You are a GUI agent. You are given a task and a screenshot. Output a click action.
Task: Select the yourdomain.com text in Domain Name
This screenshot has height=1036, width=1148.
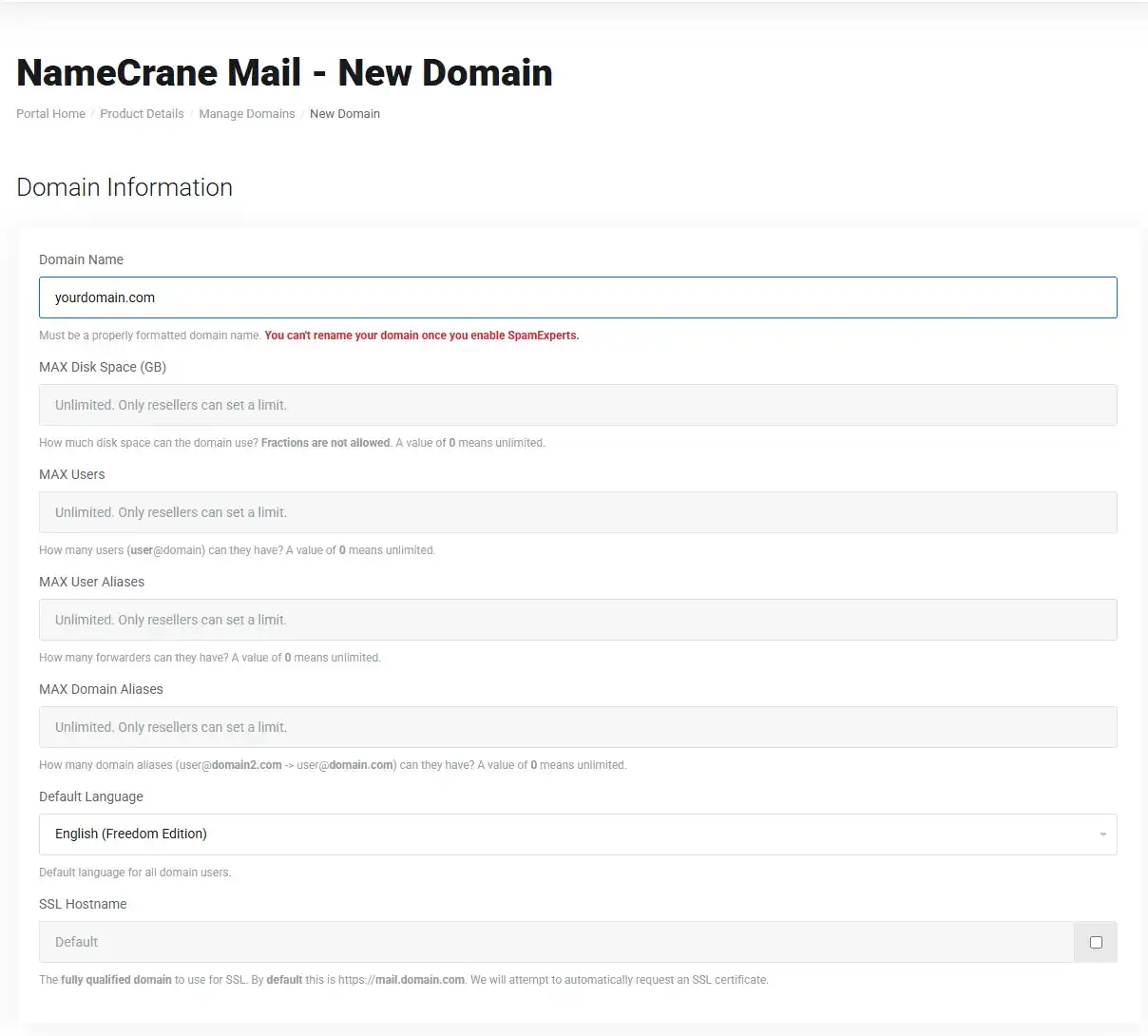coord(105,297)
